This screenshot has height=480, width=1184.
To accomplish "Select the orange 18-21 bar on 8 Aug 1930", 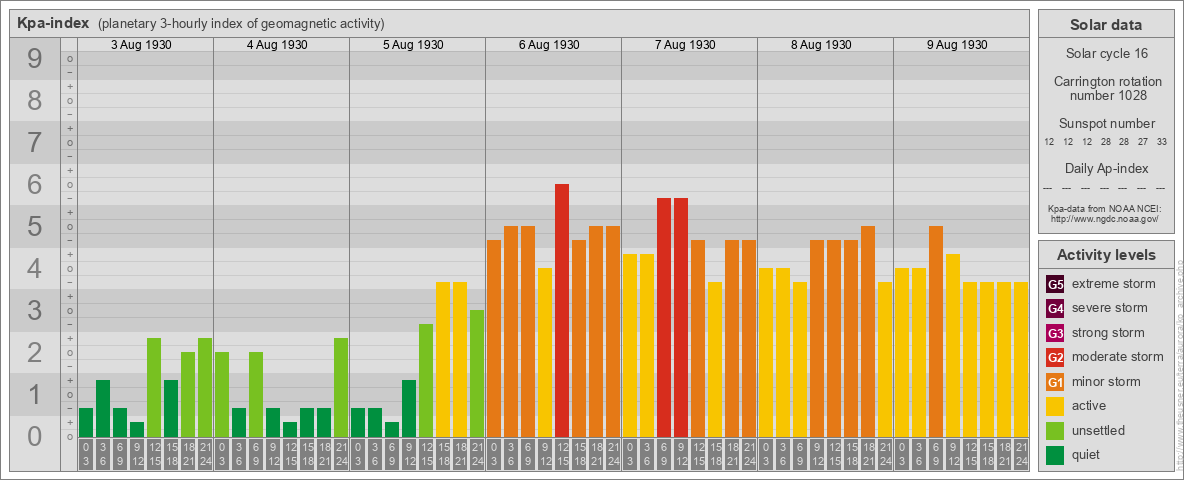I will coord(868,331).
